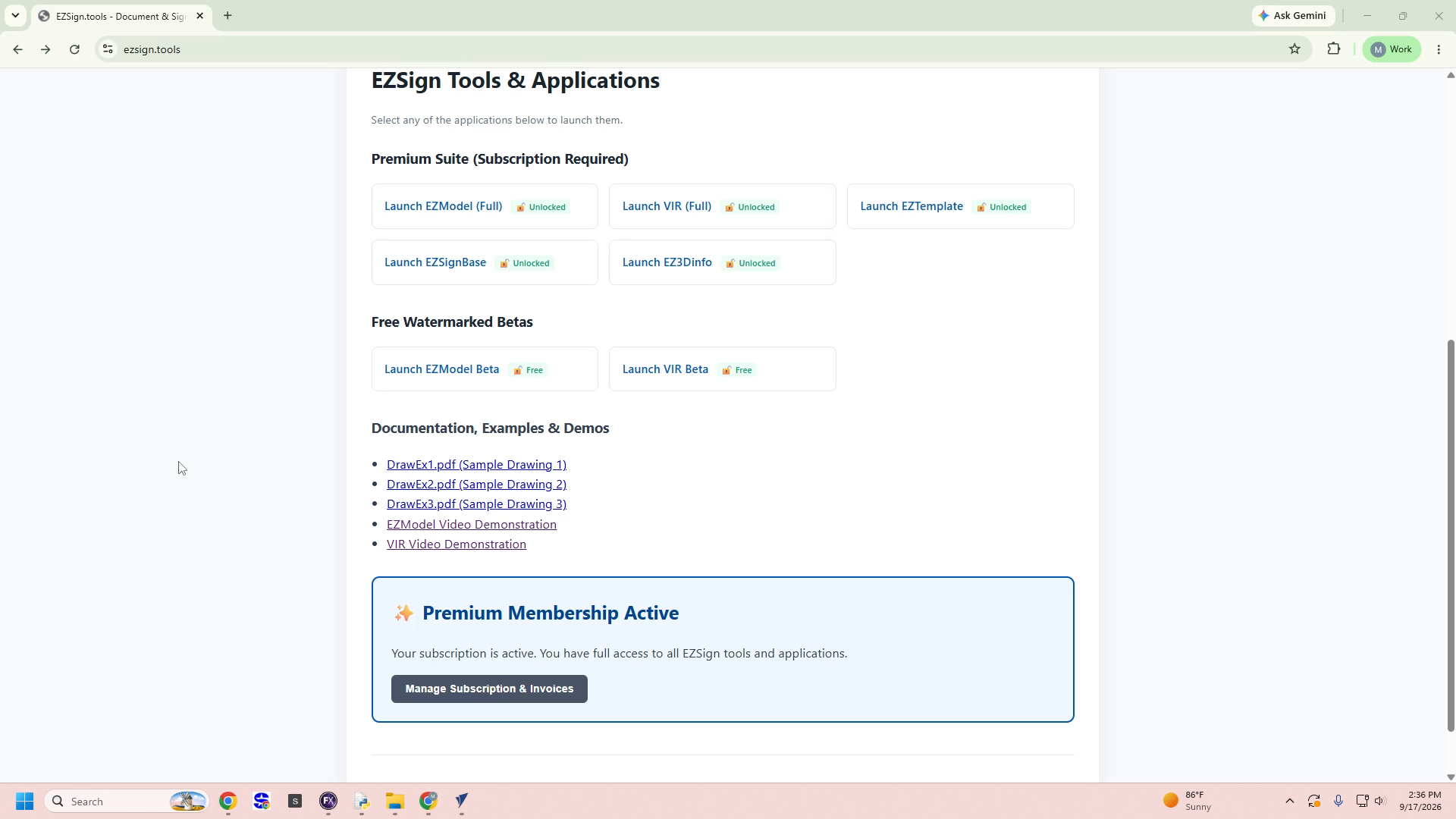Click the microphone tray icon
This screenshot has height=819, width=1456.
pyautogui.click(x=1338, y=802)
